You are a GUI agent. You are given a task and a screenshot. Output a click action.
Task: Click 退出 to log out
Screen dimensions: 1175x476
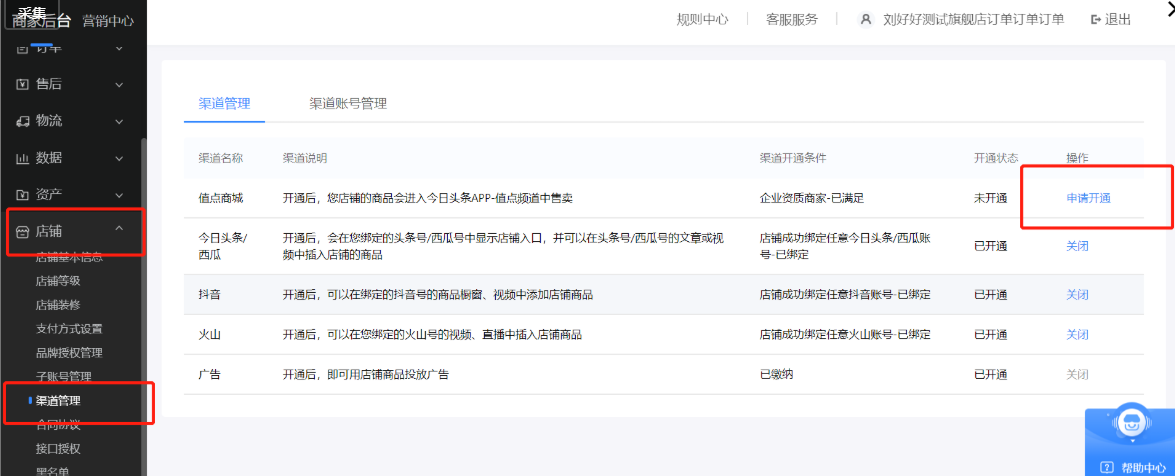(x=1118, y=19)
